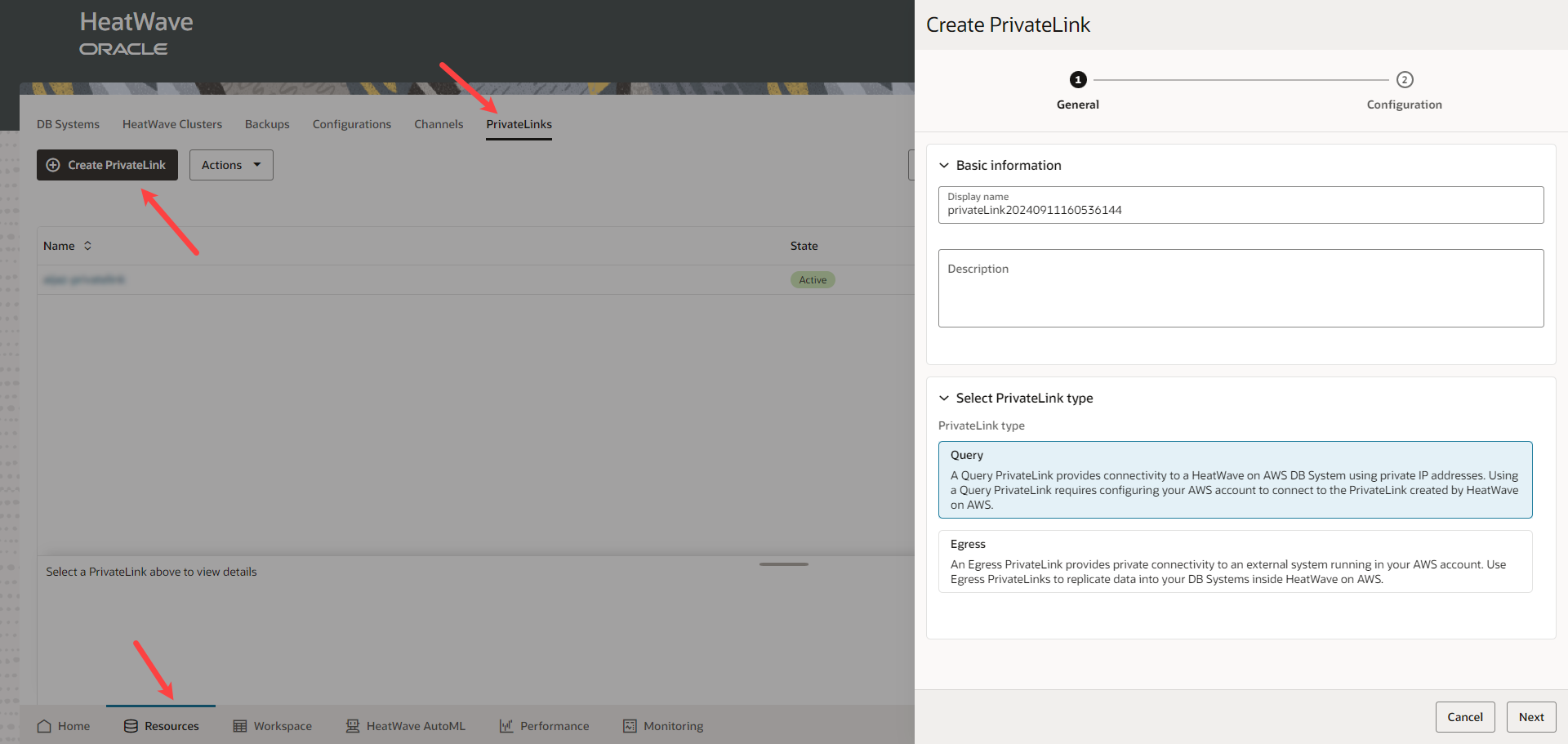Cancel the Create PrivateLink wizard
This screenshot has width=1568, height=744.
[x=1465, y=716]
